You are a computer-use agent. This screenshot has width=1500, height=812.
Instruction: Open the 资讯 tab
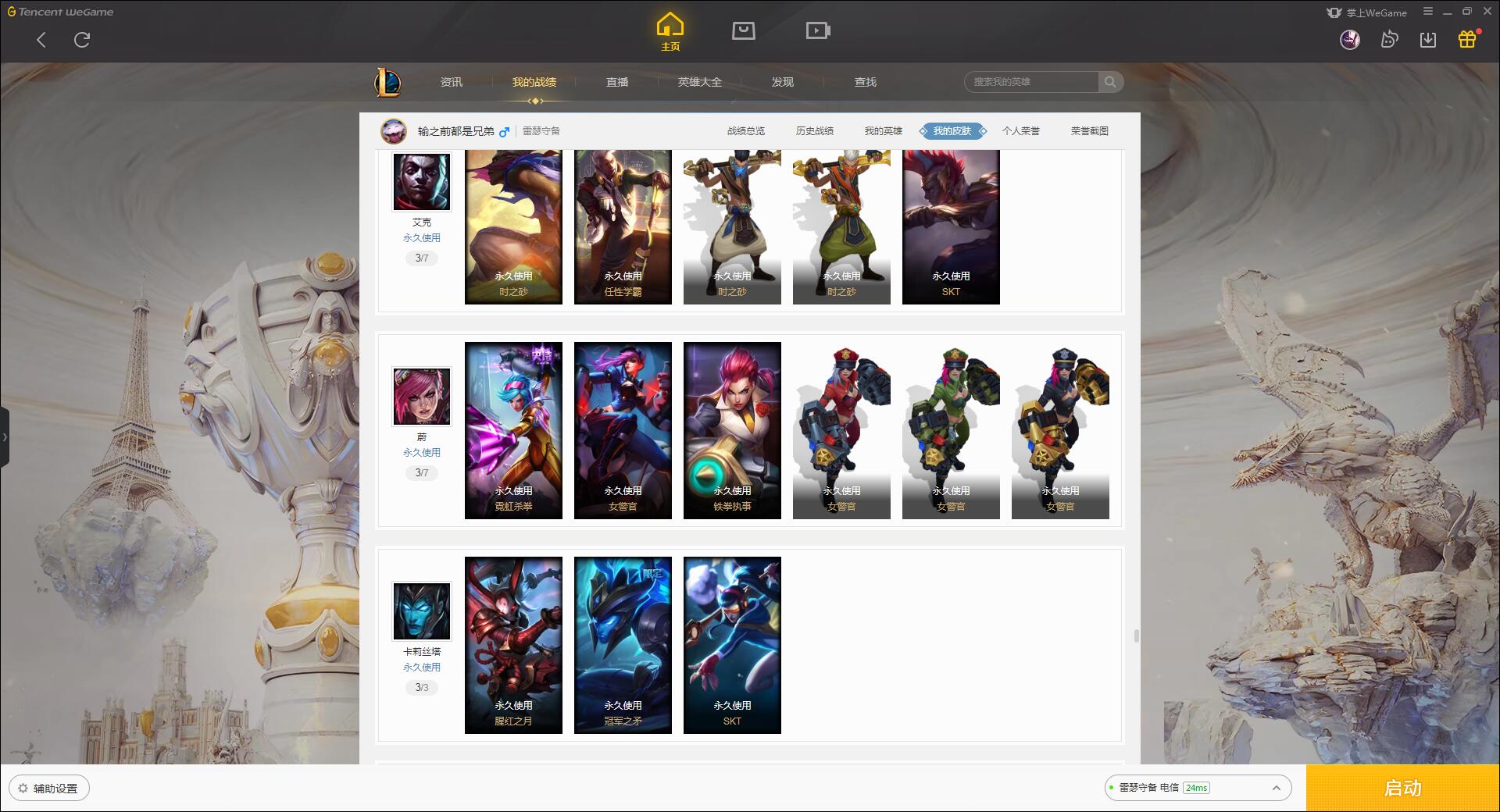click(452, 82)
